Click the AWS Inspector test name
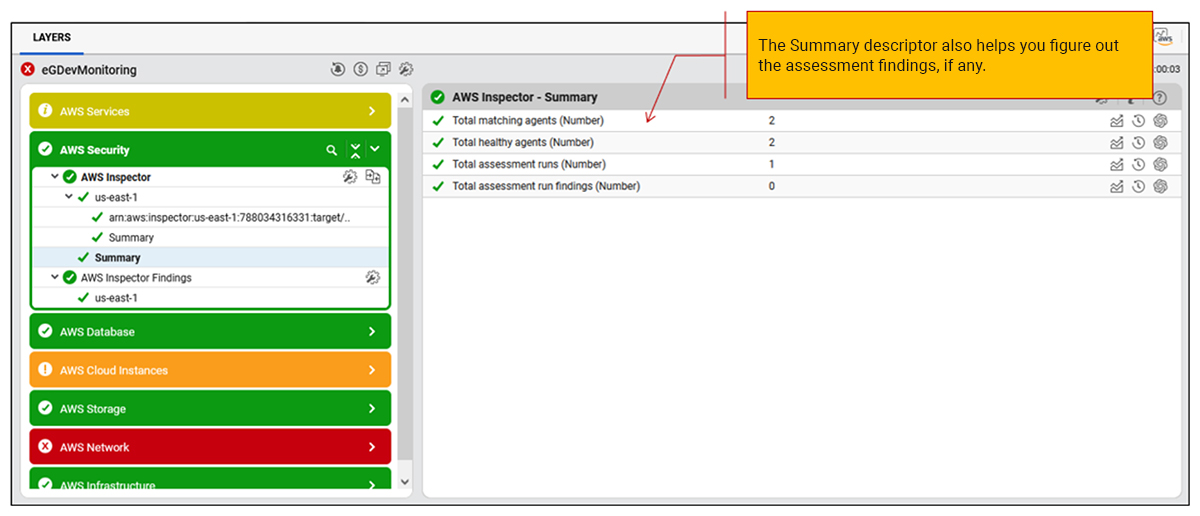Viewport: 1200px width, 516px height. tap(116, 177)
